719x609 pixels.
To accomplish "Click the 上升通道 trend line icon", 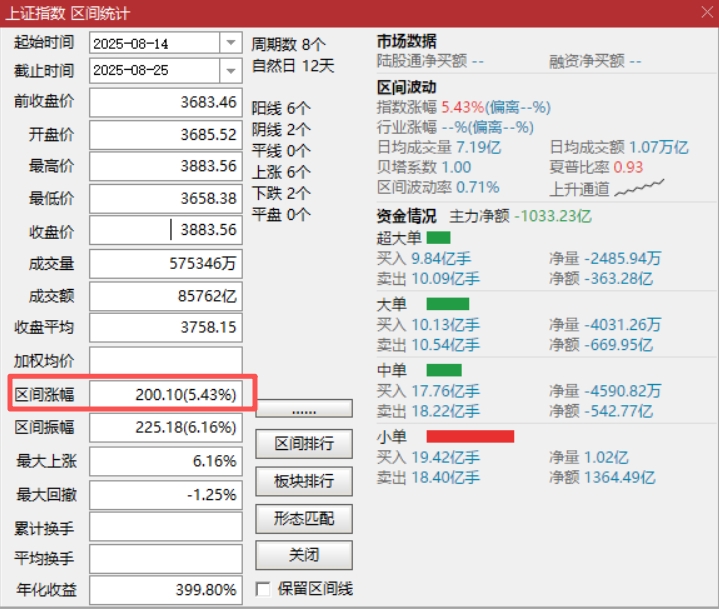I will point(639,188).
